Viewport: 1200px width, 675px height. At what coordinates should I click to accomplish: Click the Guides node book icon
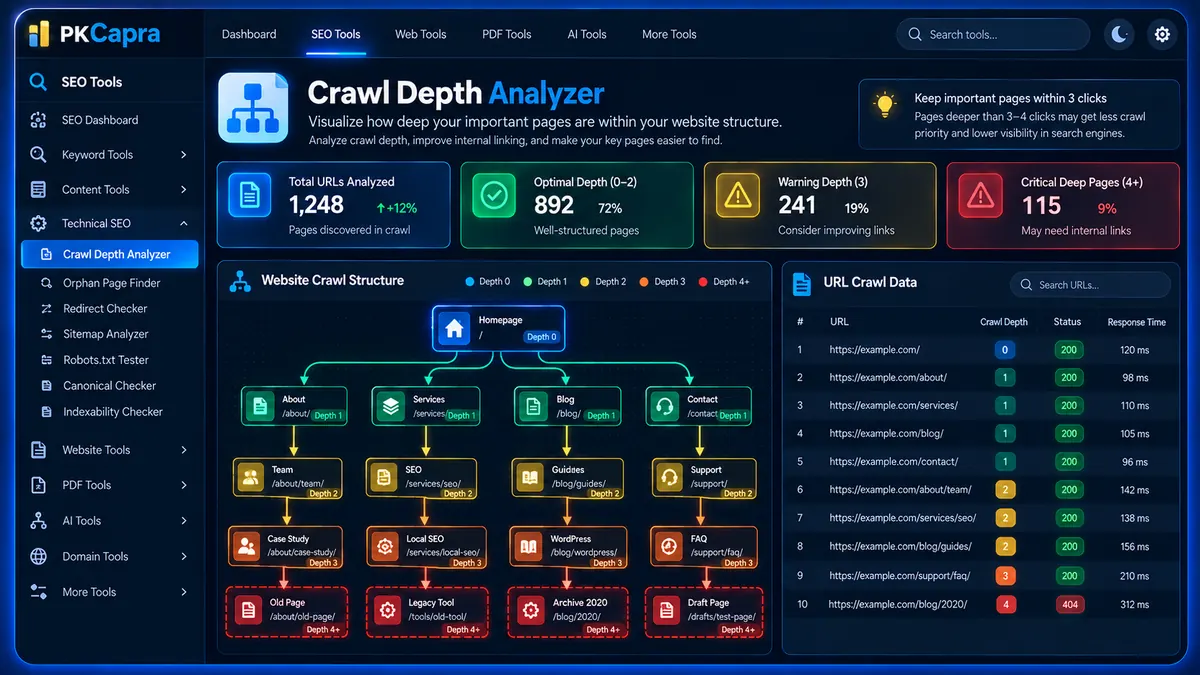(528, 477)
